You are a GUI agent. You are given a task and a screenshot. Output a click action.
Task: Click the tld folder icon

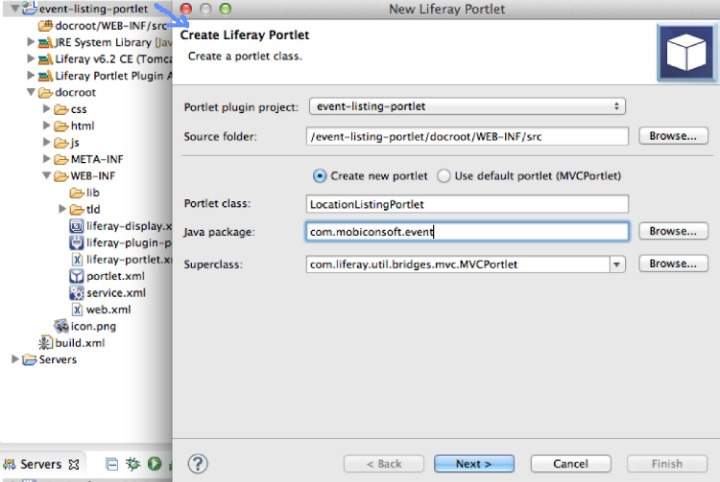[77, 209]
